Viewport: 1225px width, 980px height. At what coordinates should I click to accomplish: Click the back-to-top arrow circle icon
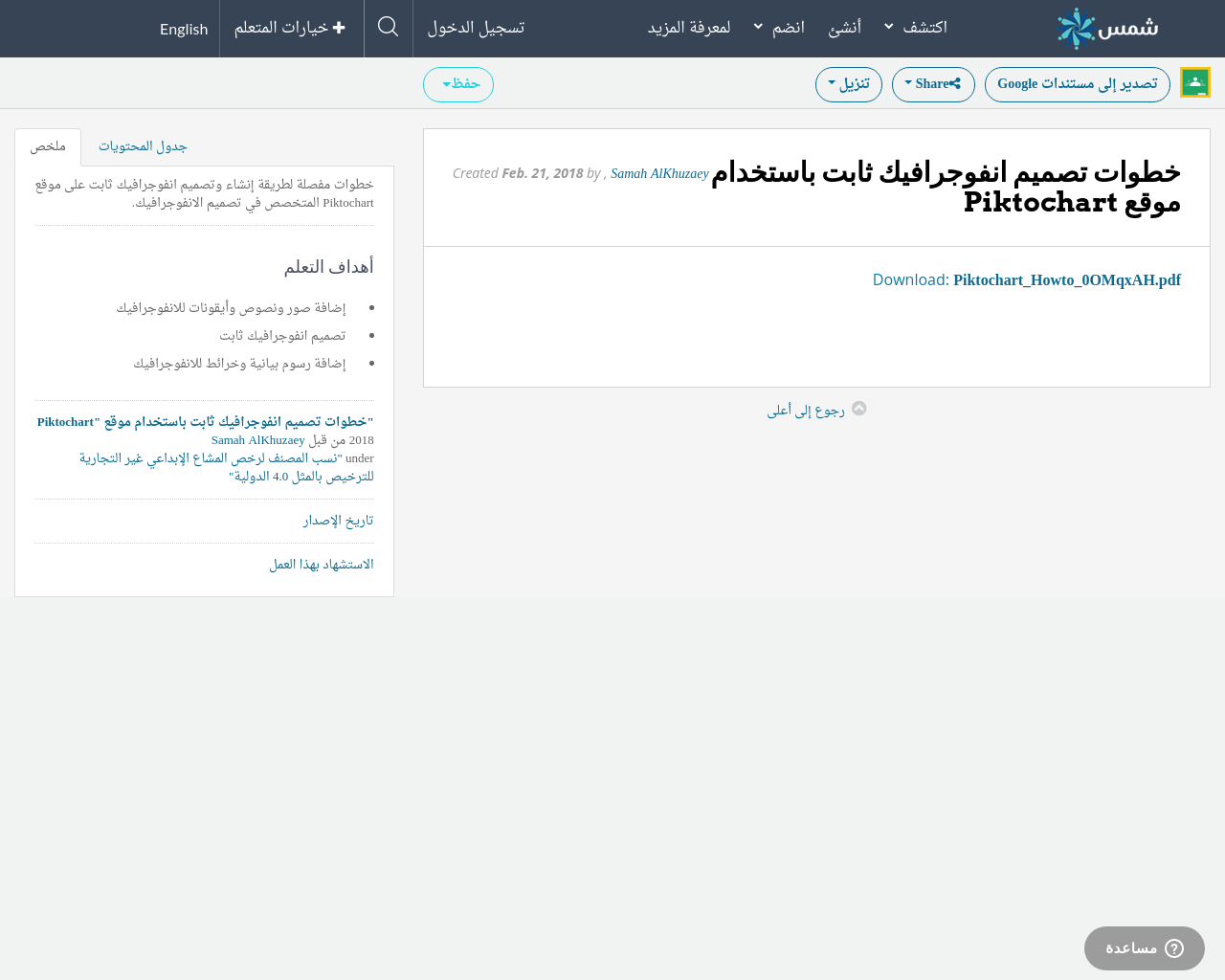click(x=859, y=409)
